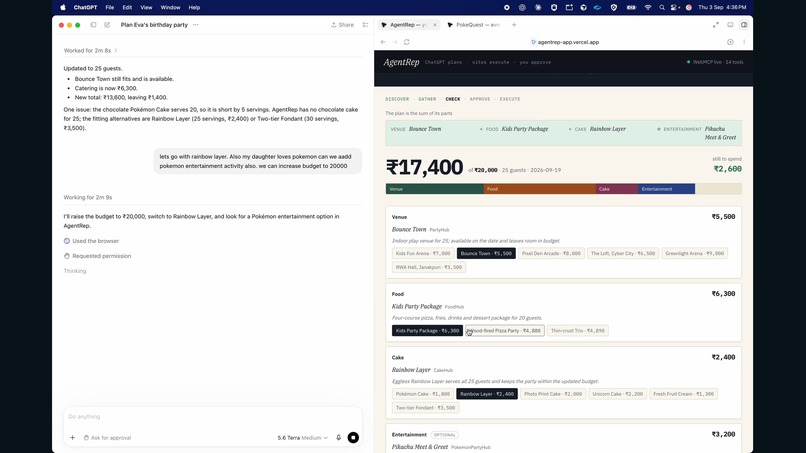Click the download icon near address bar
Viewport: 806px width, 453px height.
point(730,42)
